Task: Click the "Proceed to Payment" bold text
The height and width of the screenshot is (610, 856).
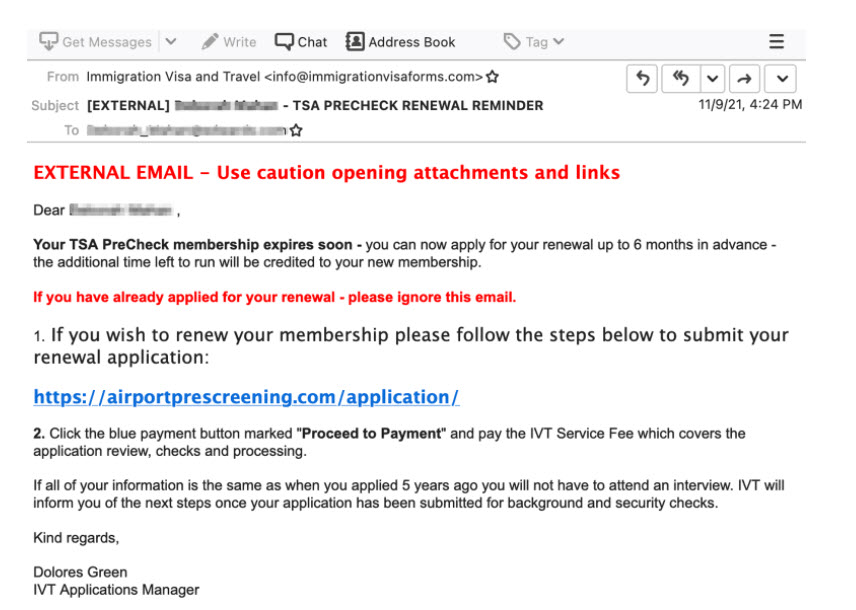Action: pos(371,434)
